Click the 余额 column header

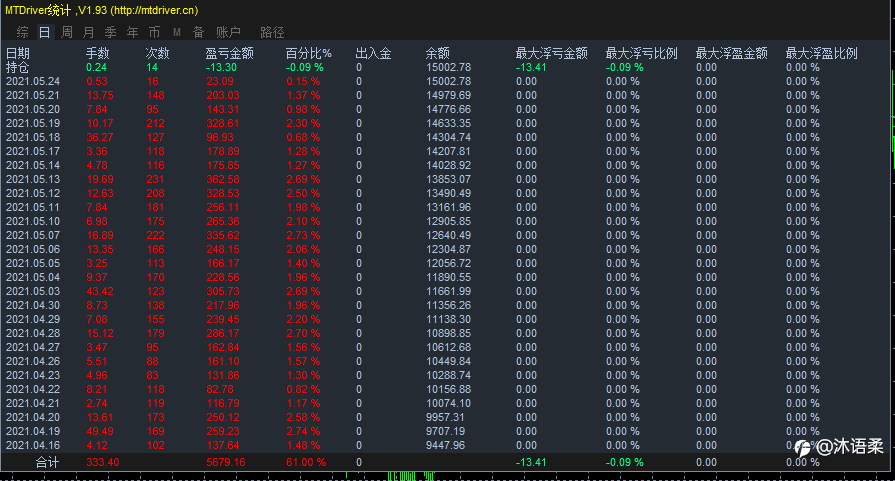(438, 53)
